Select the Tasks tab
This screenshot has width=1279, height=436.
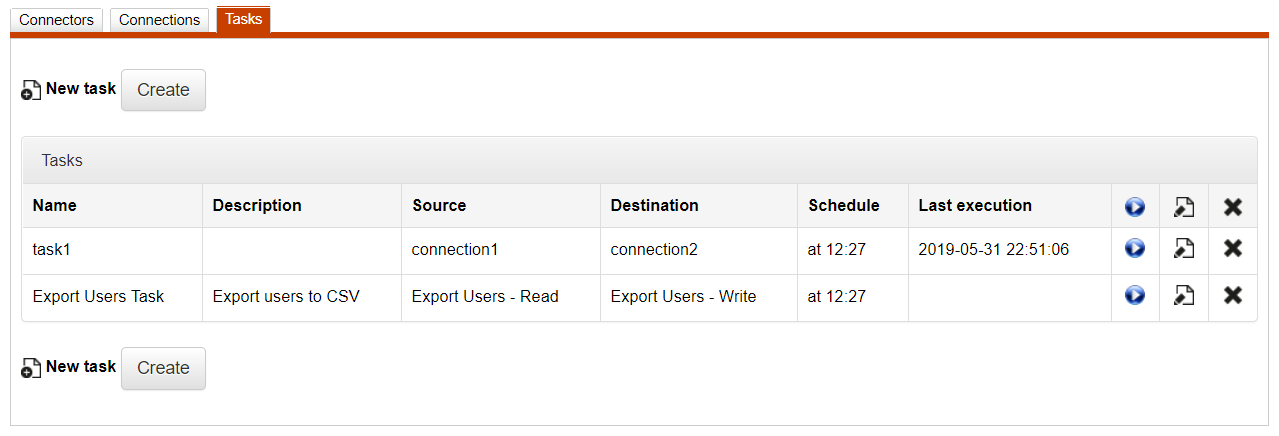tap(243, 19)
